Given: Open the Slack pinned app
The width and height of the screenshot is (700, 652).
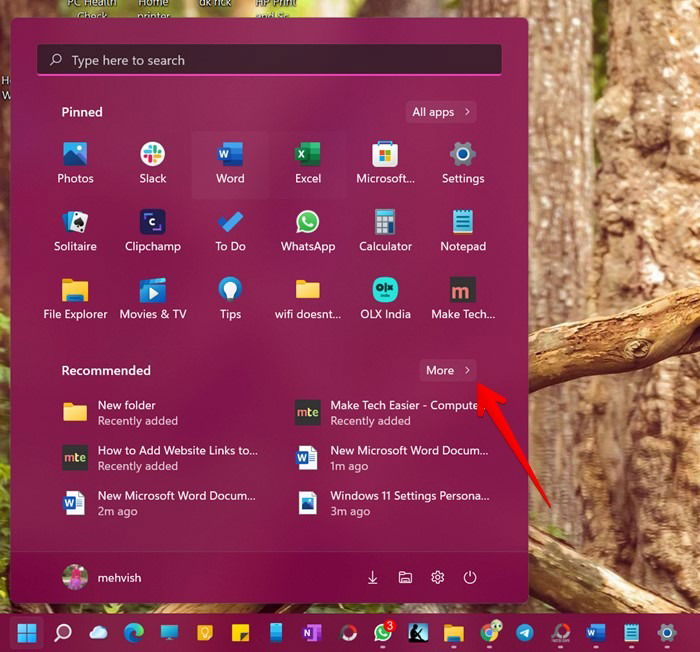Looking at the screenshot, I should 153,164.
